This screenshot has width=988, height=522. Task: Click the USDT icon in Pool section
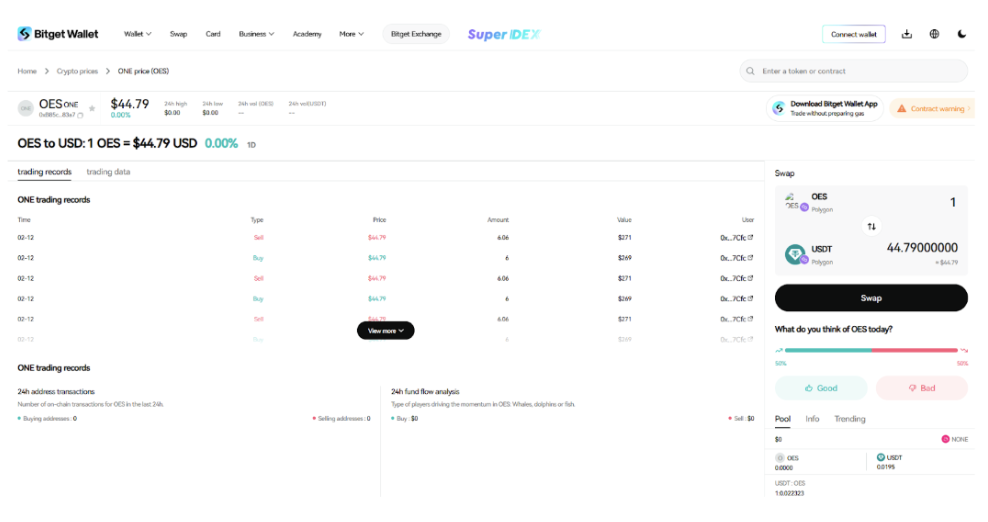(x=881, y=457)
